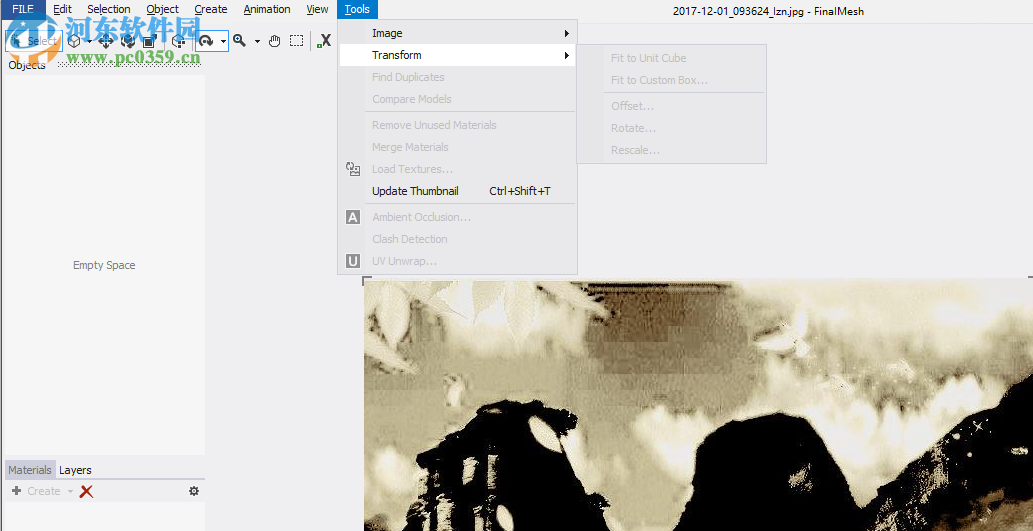
Task: Expand the Transform submenu arrow
Action: pyautogui.click(x=567, y=55)
